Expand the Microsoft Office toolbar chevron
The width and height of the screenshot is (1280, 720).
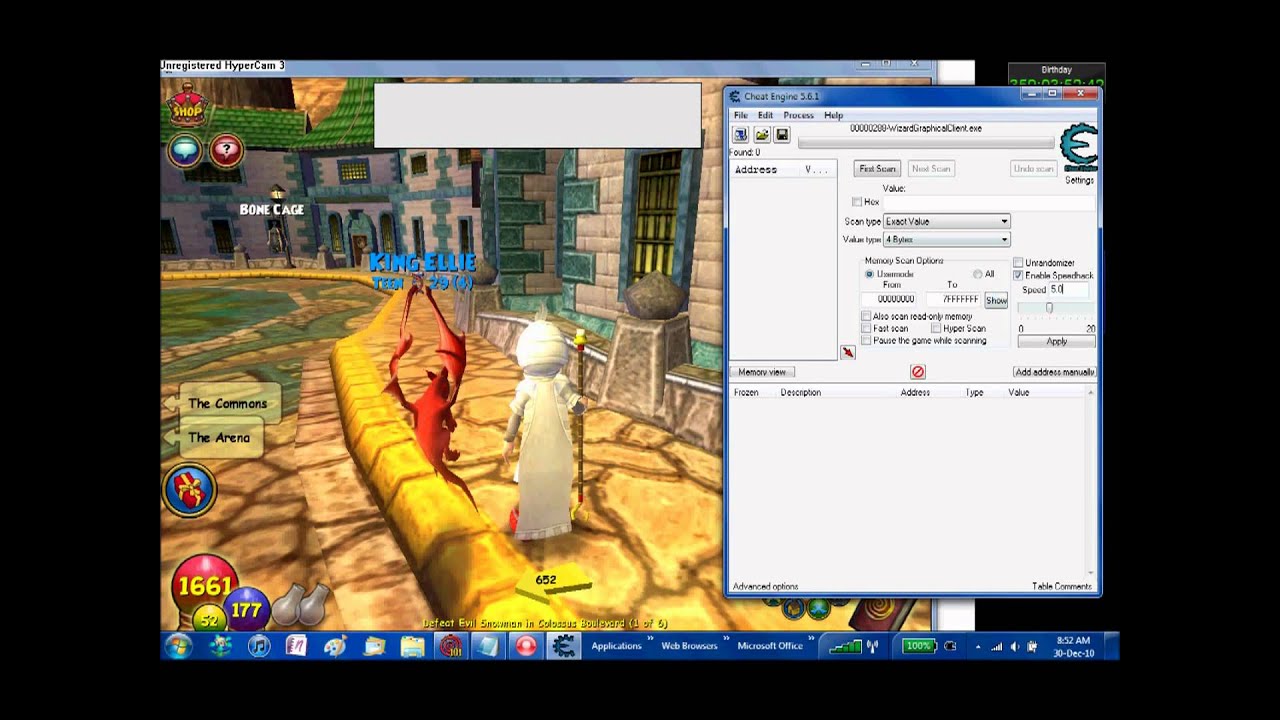tap(813, 640)
